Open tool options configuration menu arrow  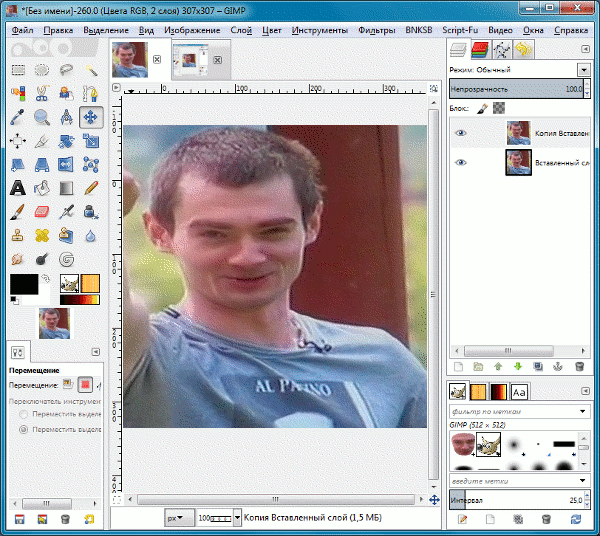pyautogui.click(x=96, y=352)
